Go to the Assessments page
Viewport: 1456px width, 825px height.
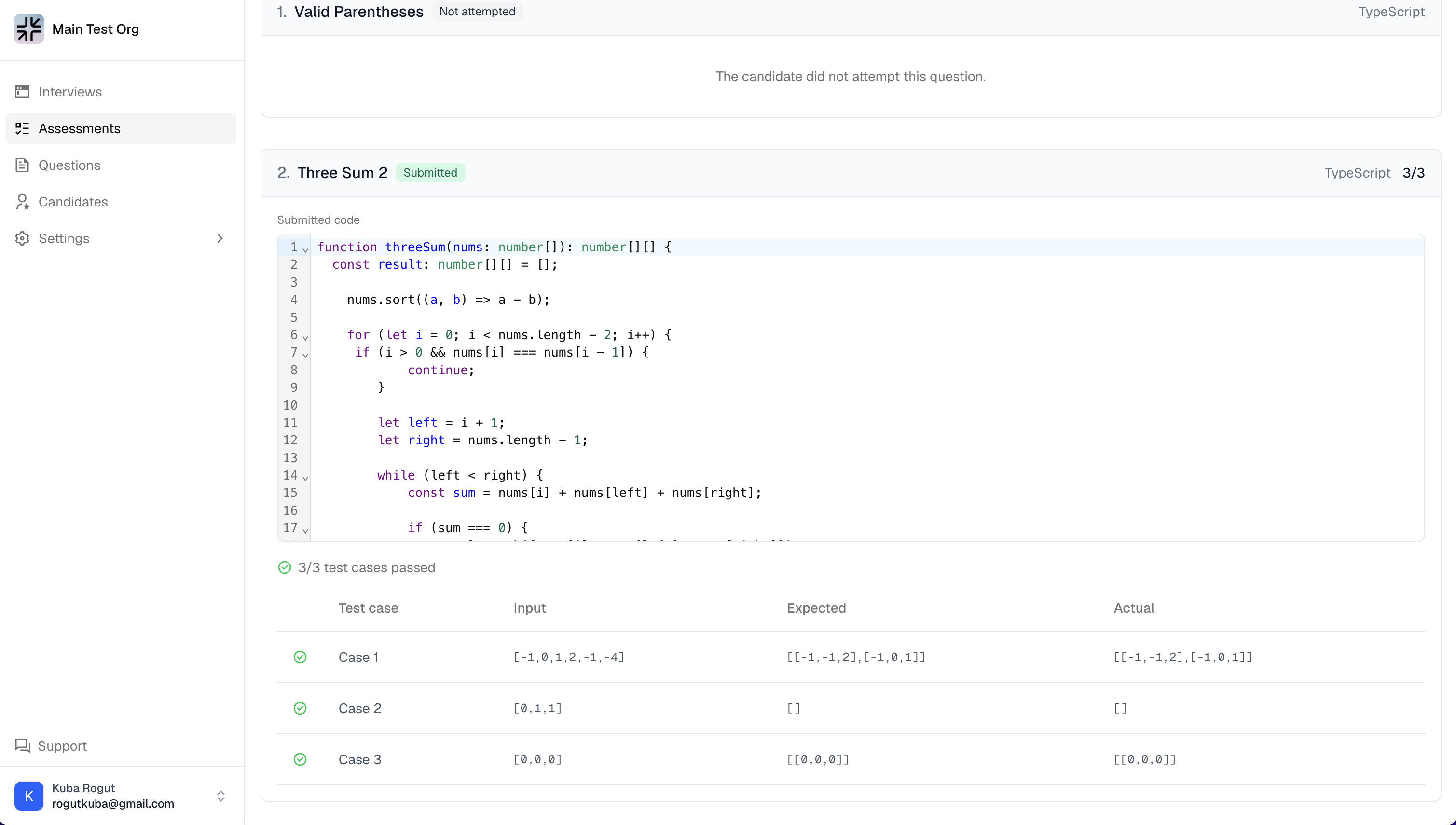121,129
